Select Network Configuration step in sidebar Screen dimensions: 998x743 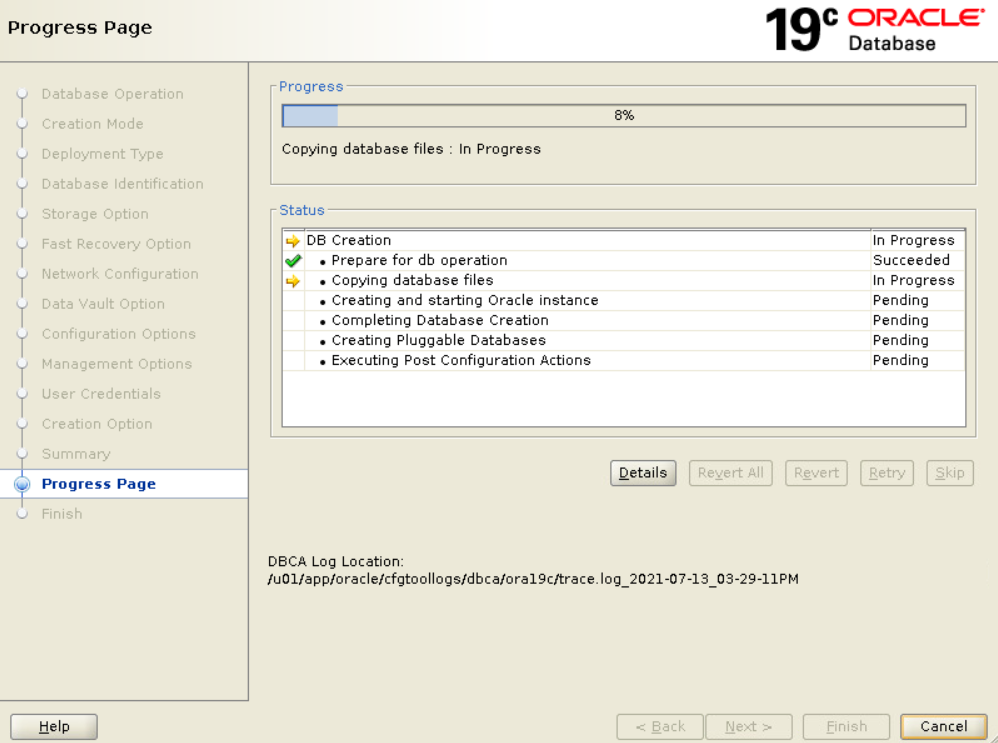tap(120, 274)
